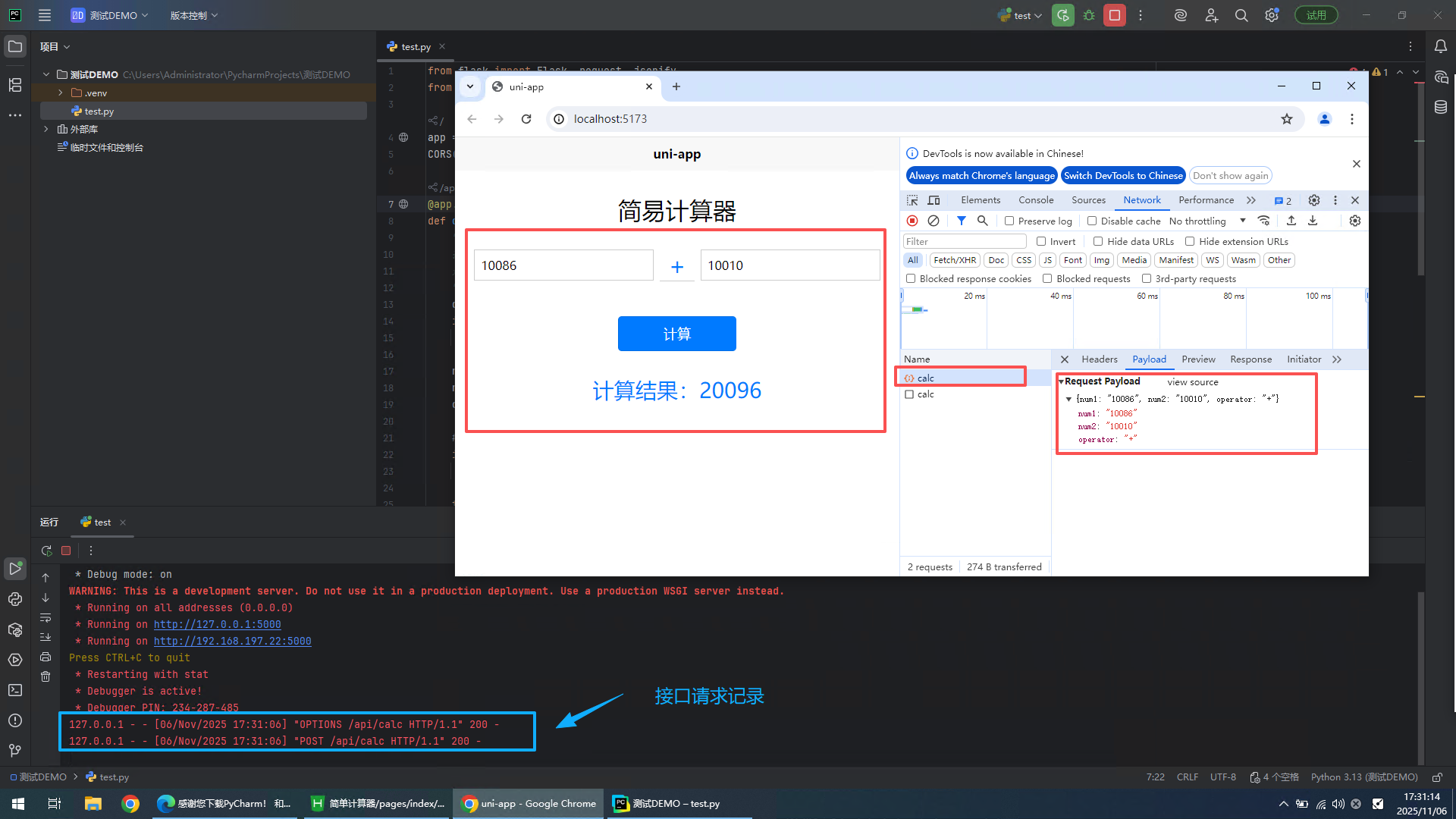Screen dimensions: 1456x819
Task: Open DevTools settings gear
Action: [x=1314, y=200]
